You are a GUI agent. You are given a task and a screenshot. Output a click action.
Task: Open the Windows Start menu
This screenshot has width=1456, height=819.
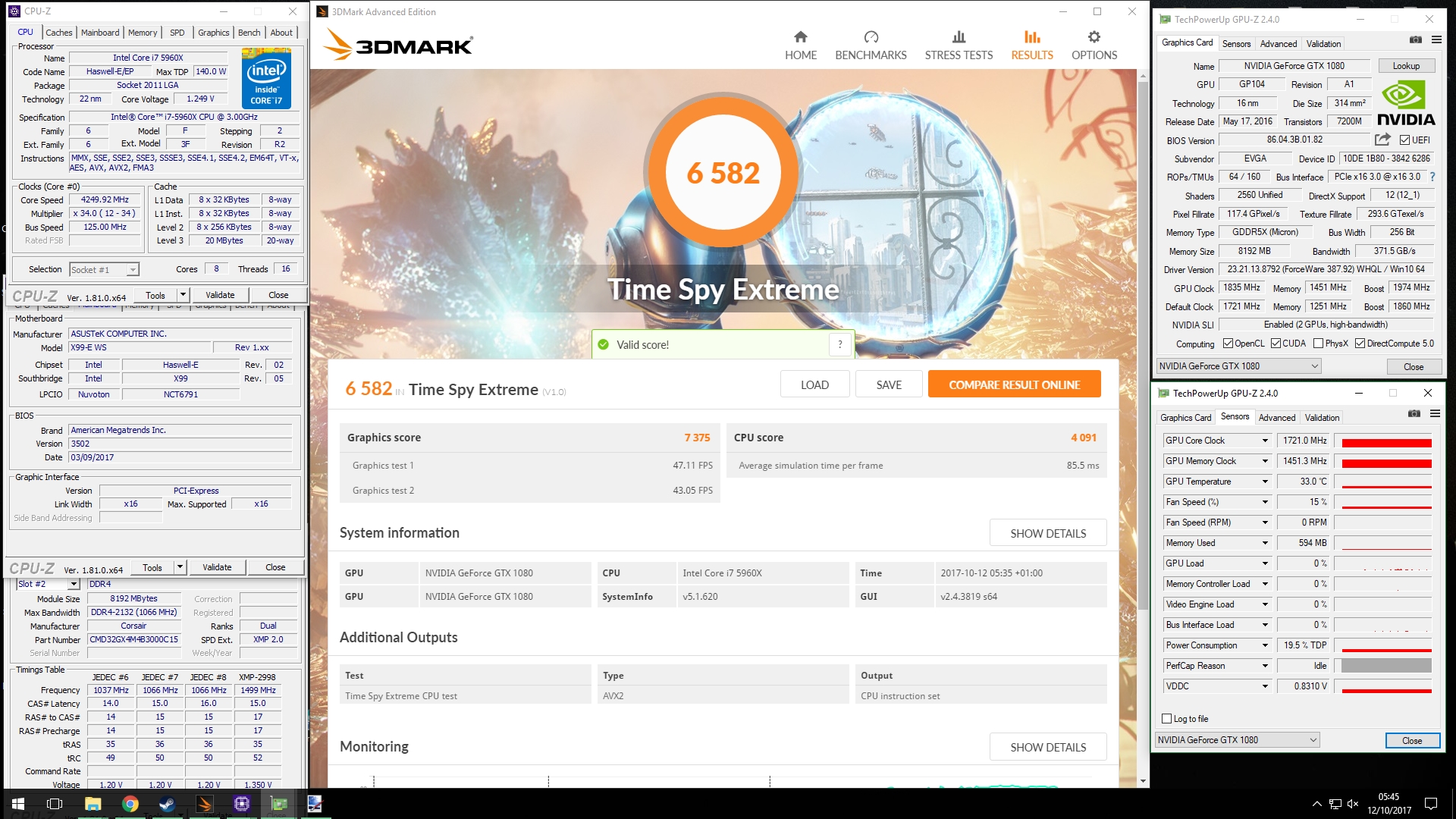click(x=18, y=804)
